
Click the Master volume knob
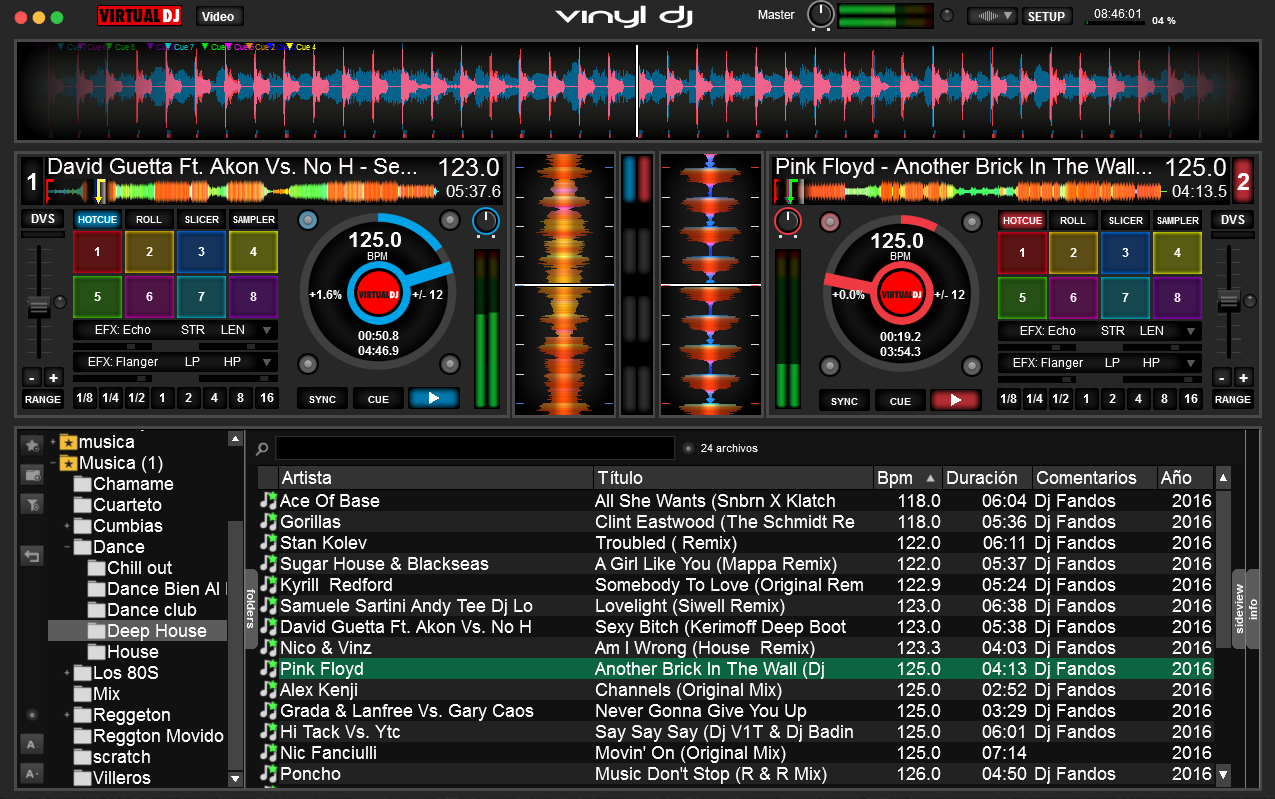(x=820, y=15)
